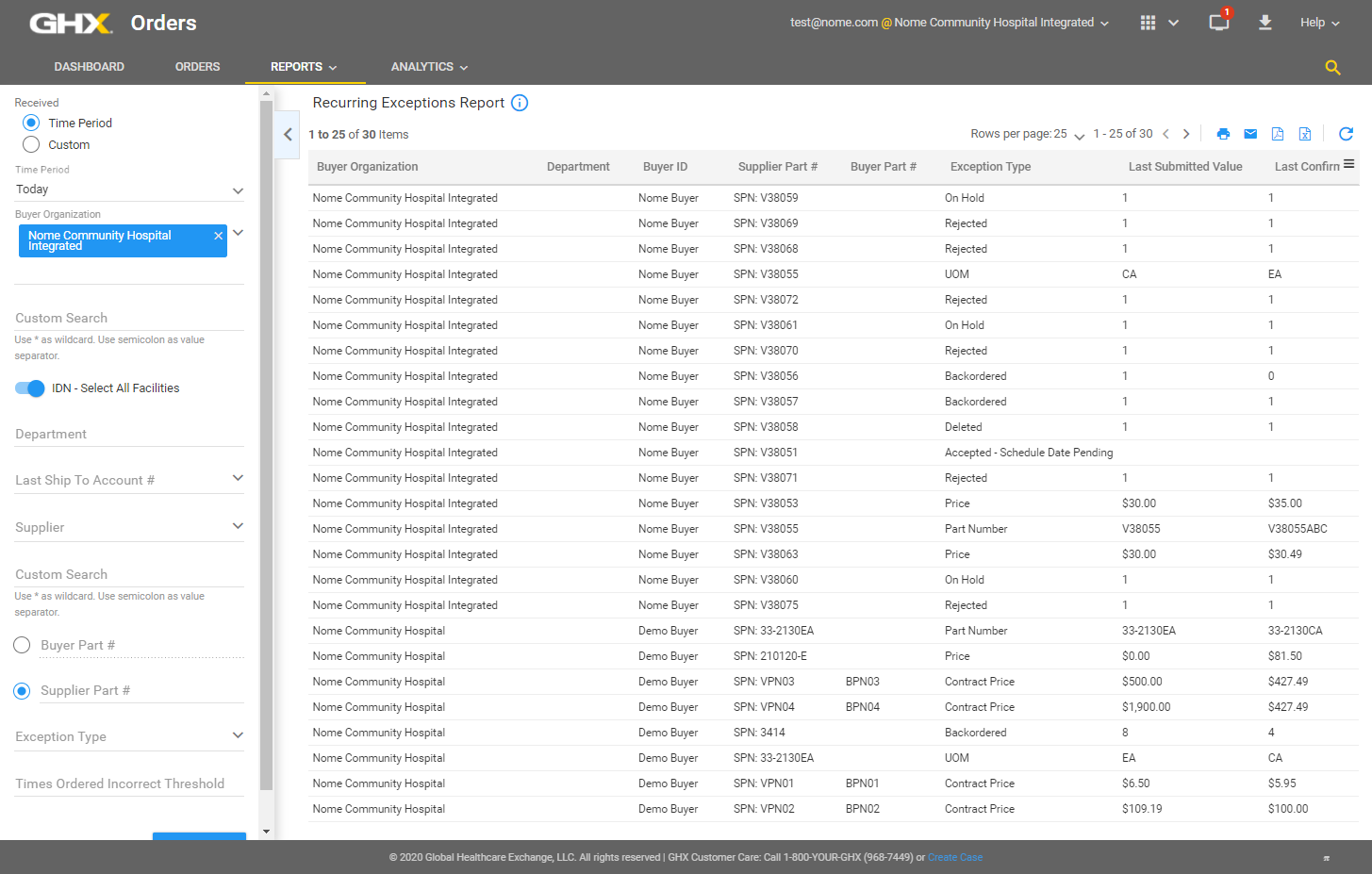The width and height of the screenshot is (1372, 874).
Task: Refresh the report results
Action: [x=1346, y=134]
